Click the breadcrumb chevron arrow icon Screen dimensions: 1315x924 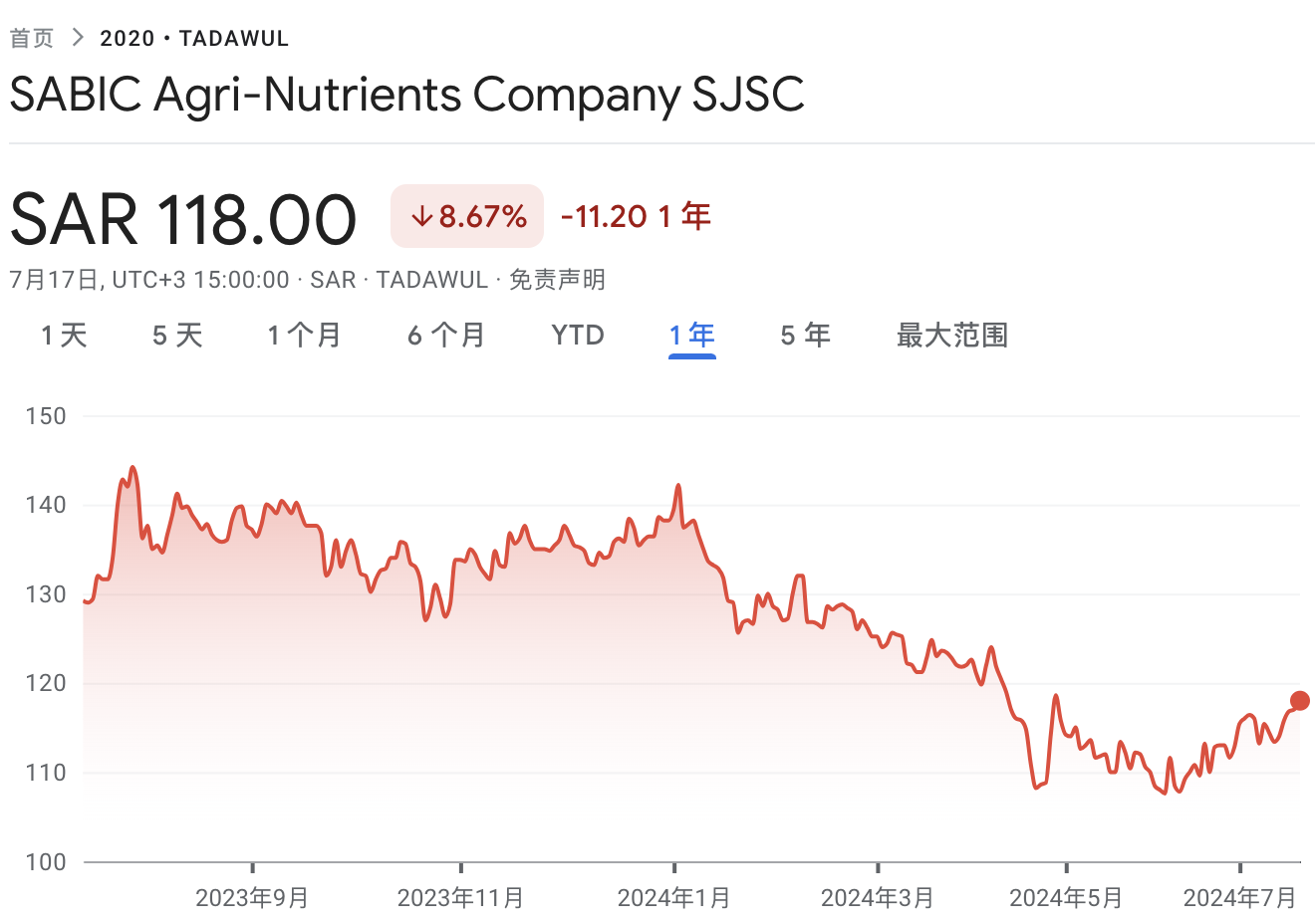click(78, 38)
